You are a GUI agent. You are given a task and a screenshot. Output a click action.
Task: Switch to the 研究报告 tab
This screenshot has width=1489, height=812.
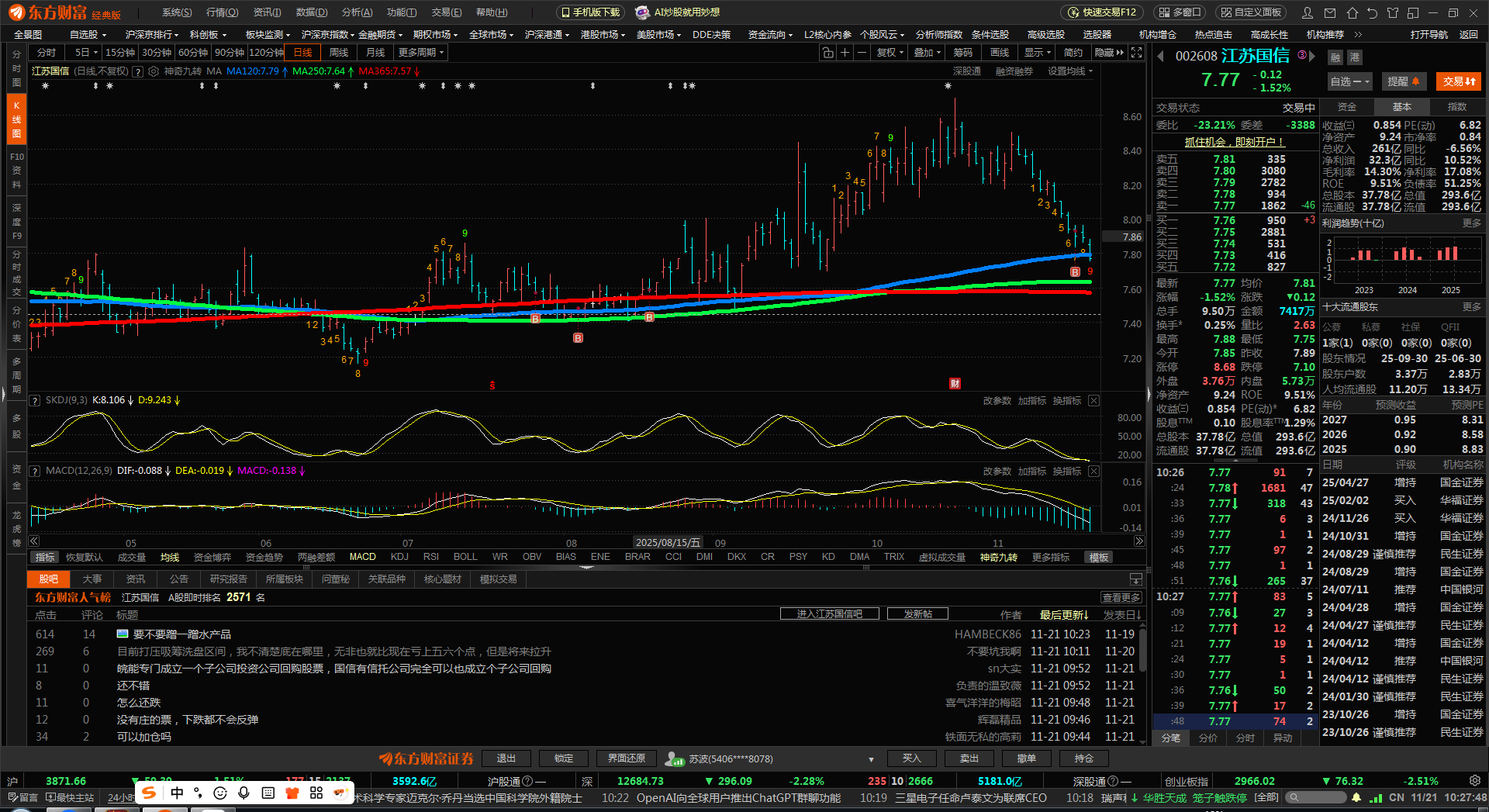point(228,579)
